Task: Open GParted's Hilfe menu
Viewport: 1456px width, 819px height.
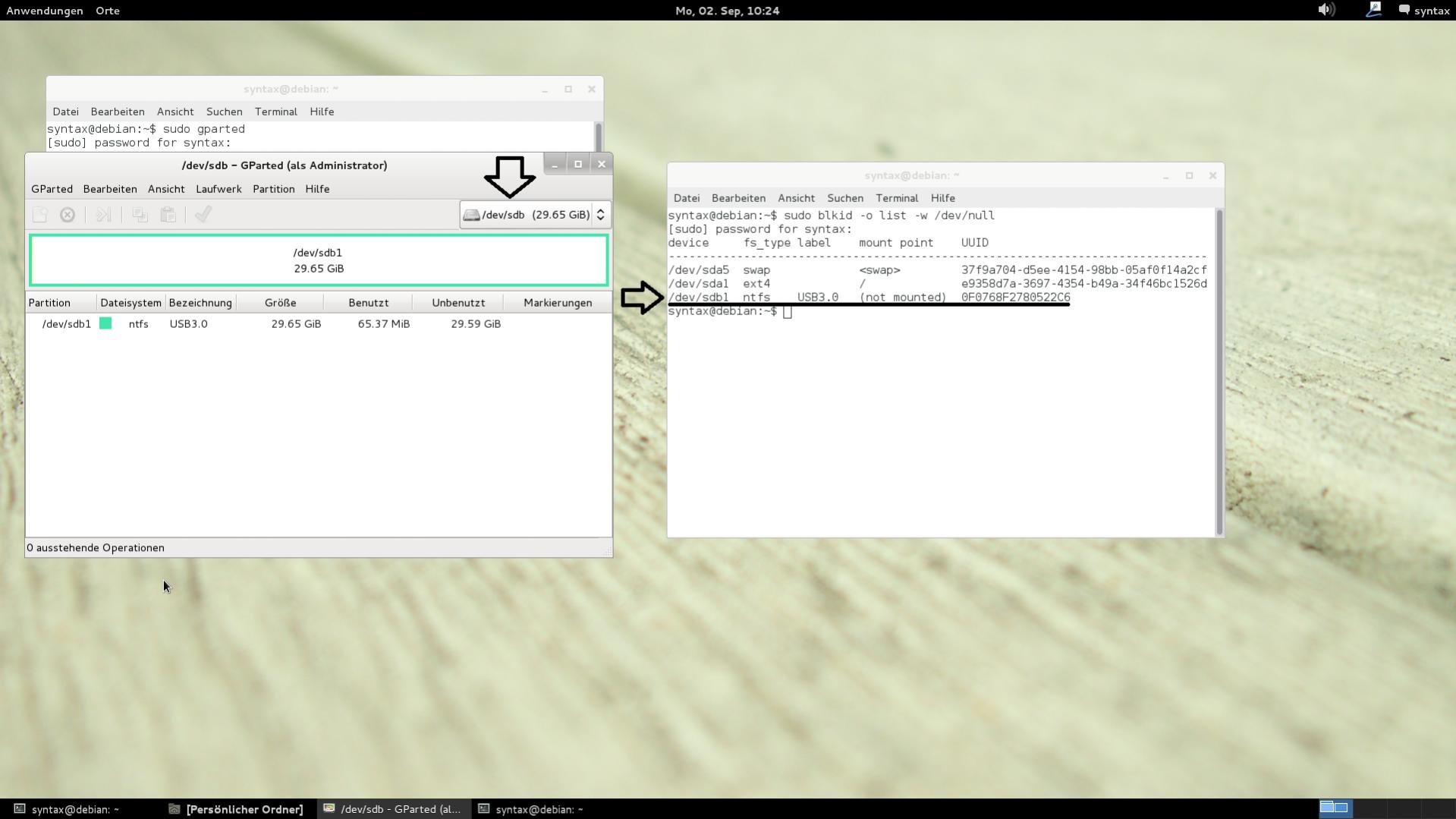Action: 317,189
